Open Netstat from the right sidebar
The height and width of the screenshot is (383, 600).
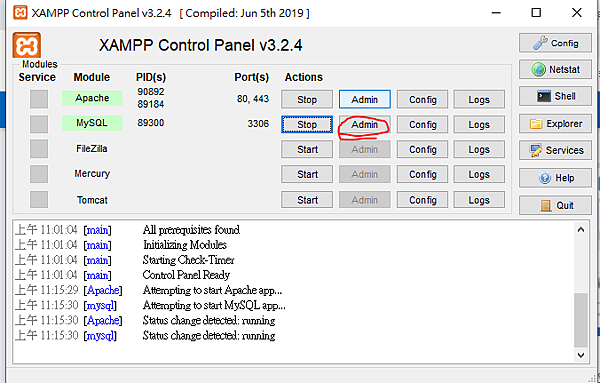(x=555, y=70)
